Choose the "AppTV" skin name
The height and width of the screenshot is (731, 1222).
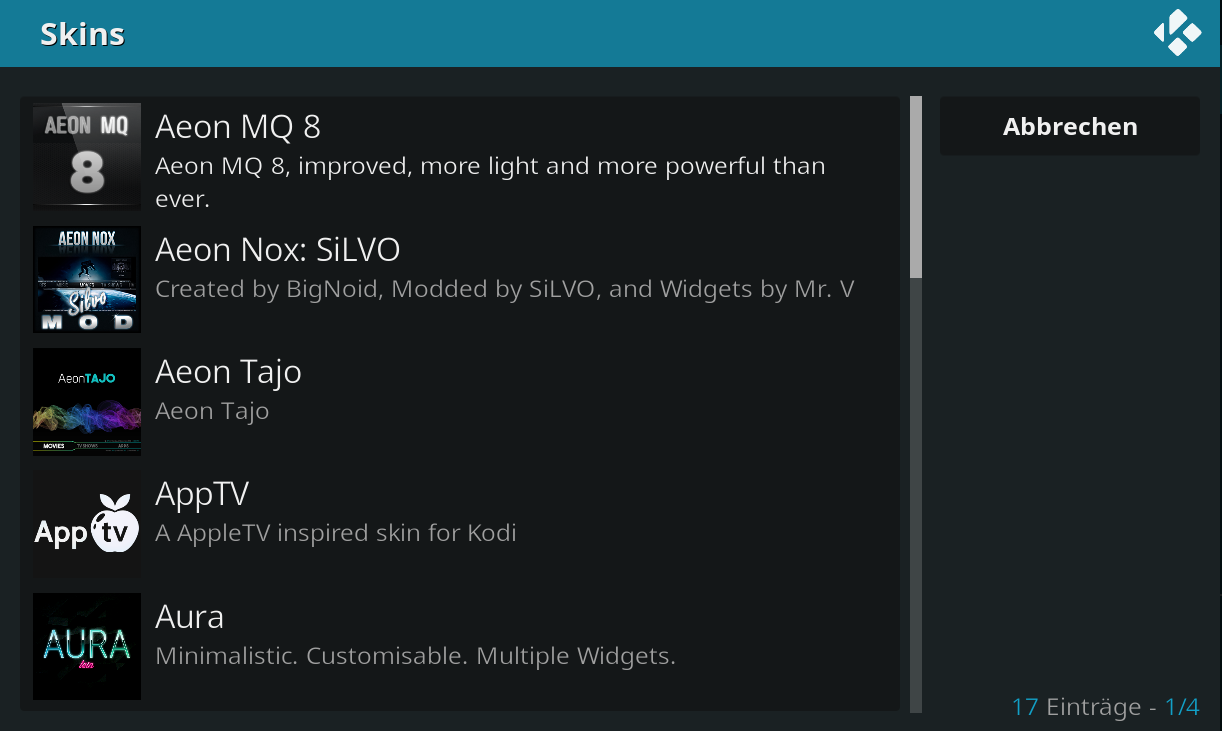[x=202, y=494]
